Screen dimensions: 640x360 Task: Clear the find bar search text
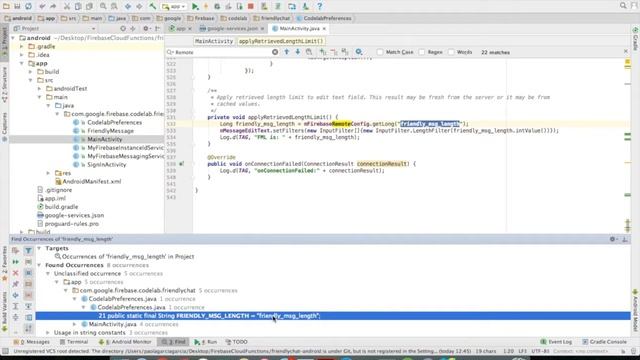click(x=275, y=52)
